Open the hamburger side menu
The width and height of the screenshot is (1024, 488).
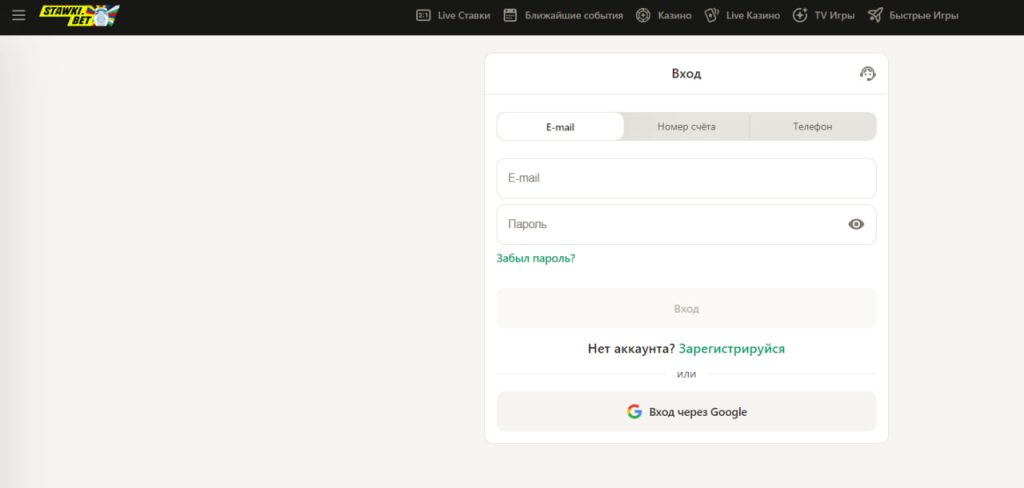pyautogui.click(x=18, y=15)
